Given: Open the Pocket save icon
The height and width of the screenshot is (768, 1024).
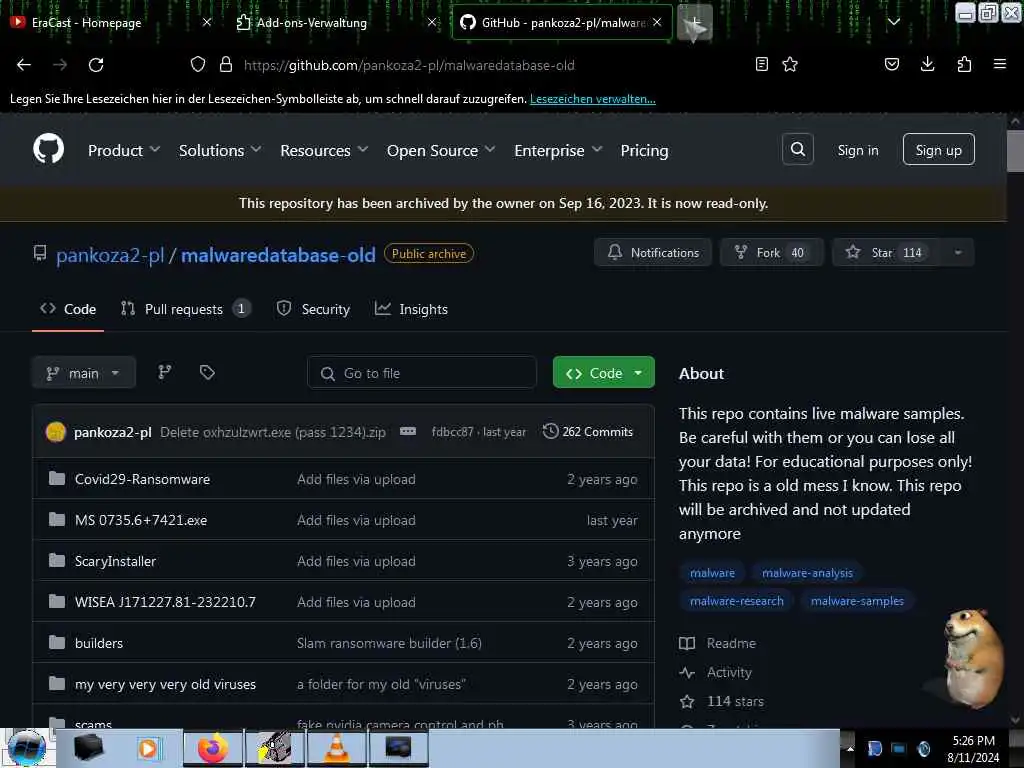Looking at the screenshot, I should 892,64.
